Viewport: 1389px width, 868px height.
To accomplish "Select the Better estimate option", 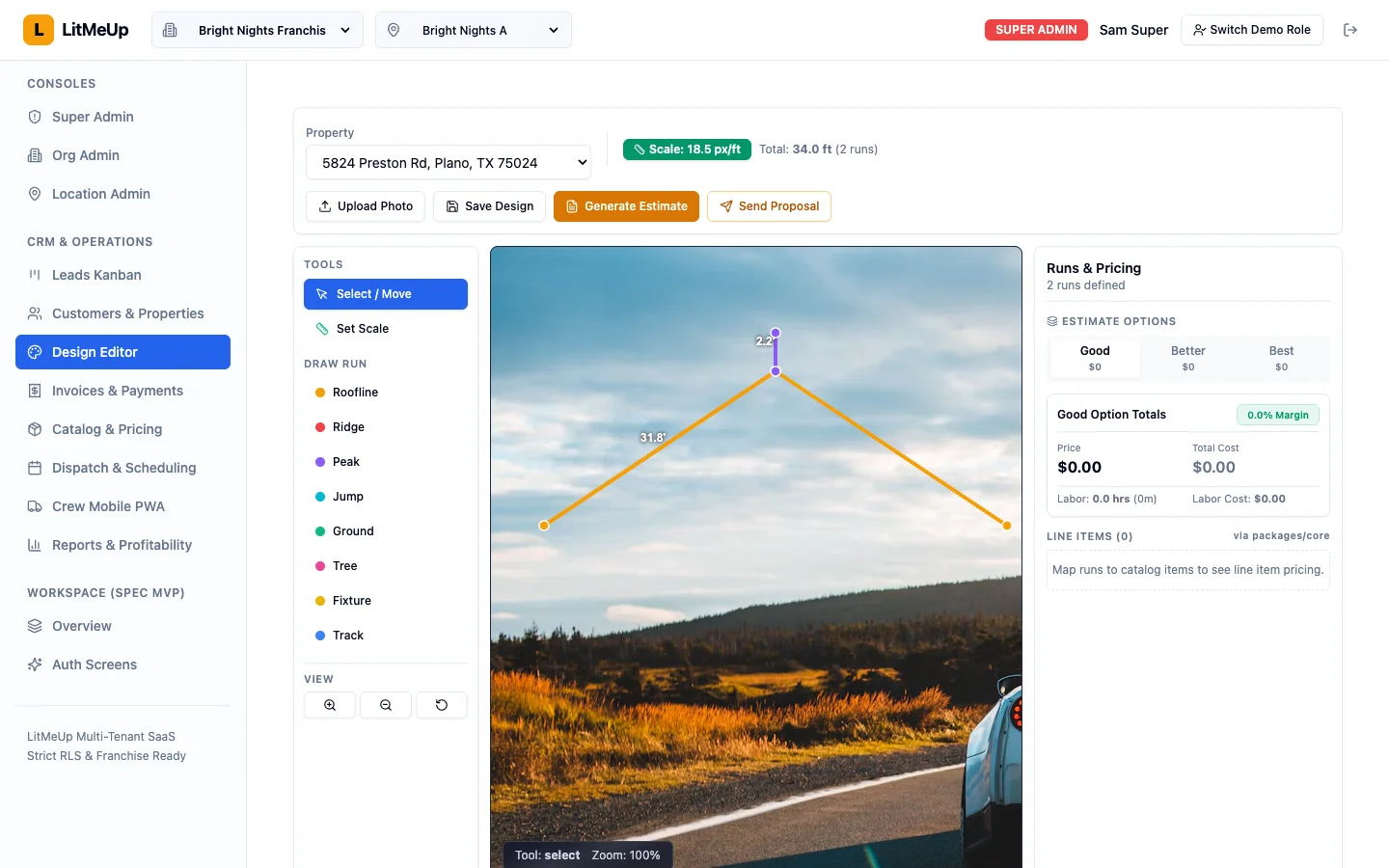I will click(1188, 358).
